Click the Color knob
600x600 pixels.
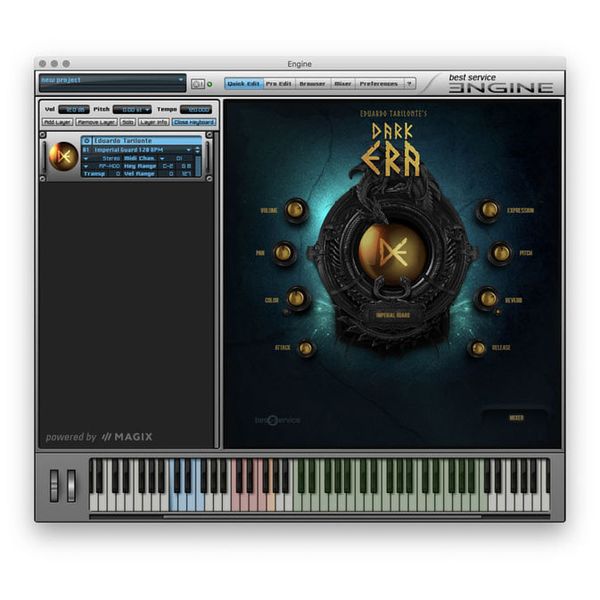[x=297, y=298]
